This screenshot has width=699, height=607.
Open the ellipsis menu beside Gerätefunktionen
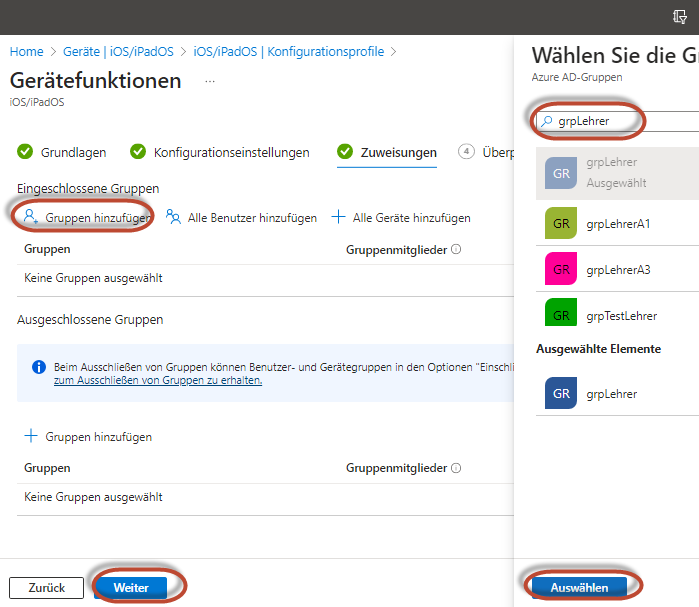point(210,81)
